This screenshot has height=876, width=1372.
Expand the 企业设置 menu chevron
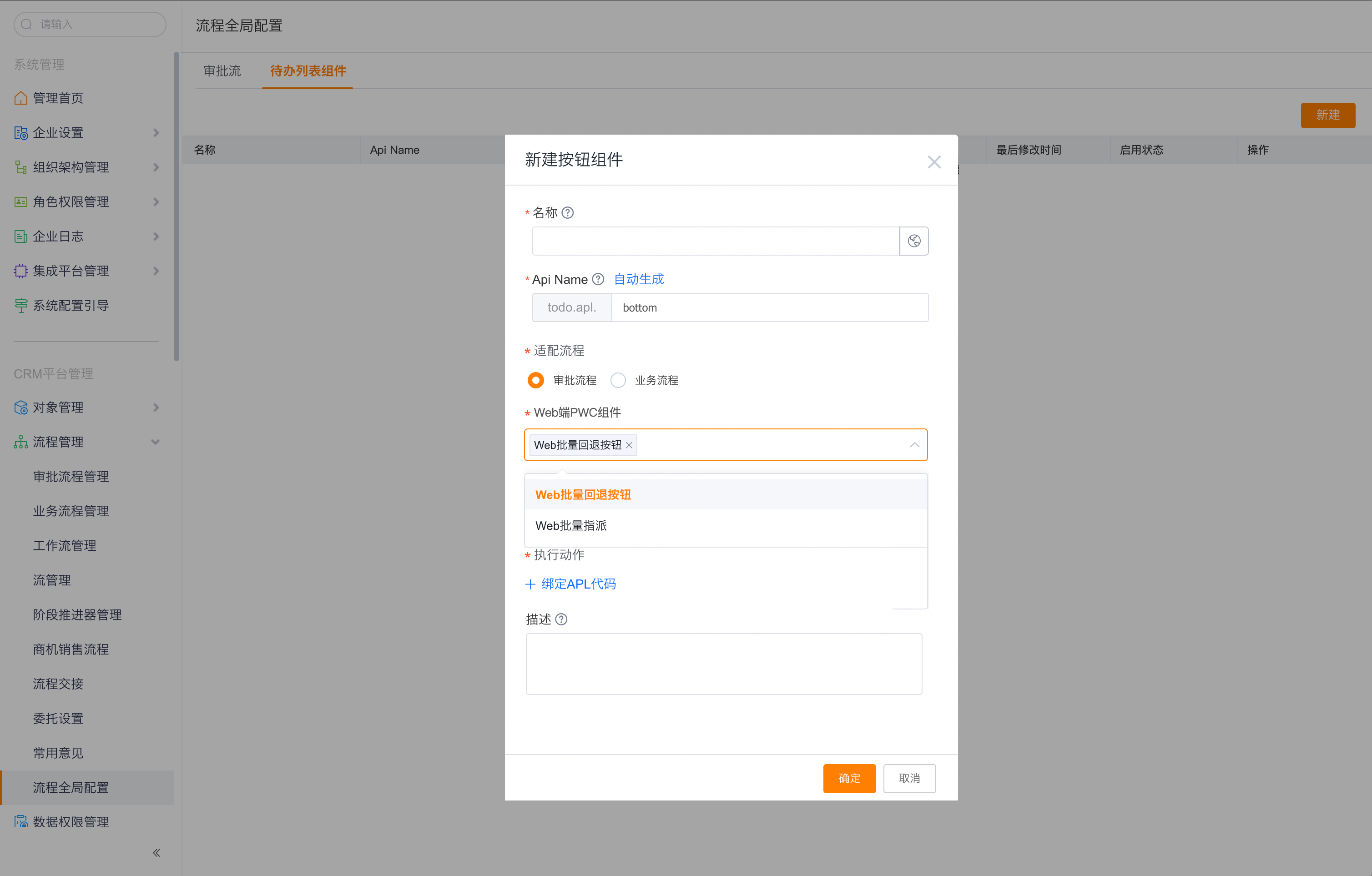[156, 133]
